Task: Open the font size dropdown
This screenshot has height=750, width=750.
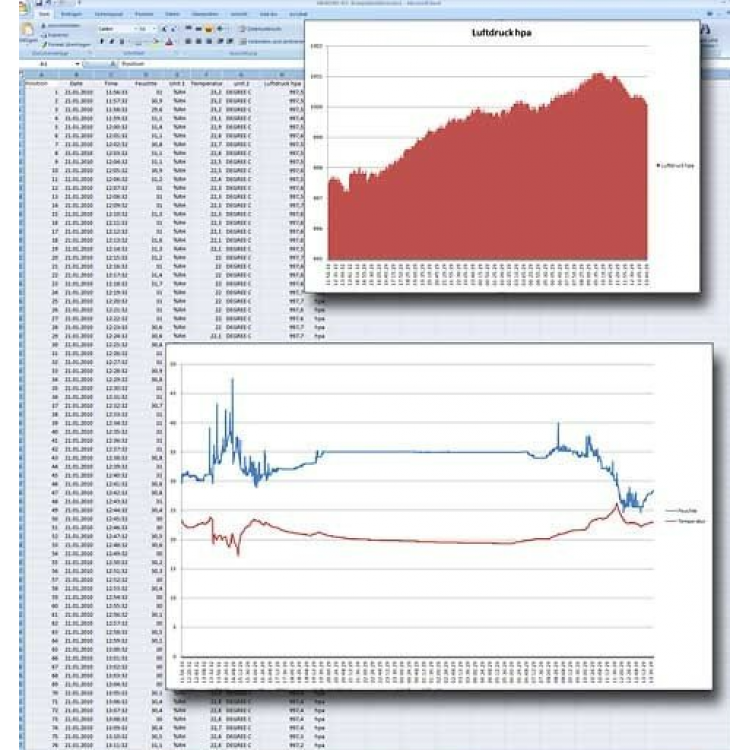Action: 154,29
